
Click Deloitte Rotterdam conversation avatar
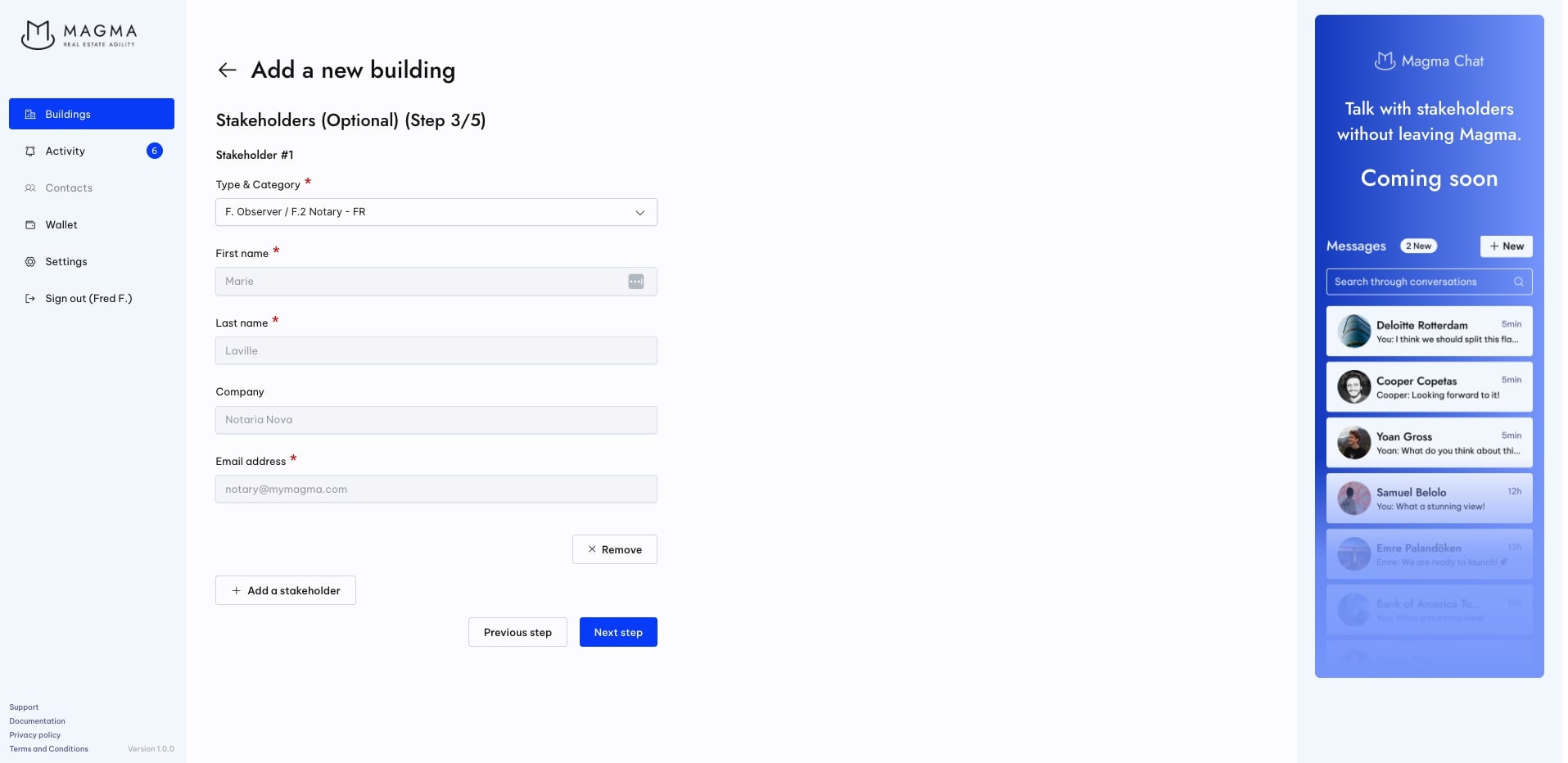(x=1353, y=332)
